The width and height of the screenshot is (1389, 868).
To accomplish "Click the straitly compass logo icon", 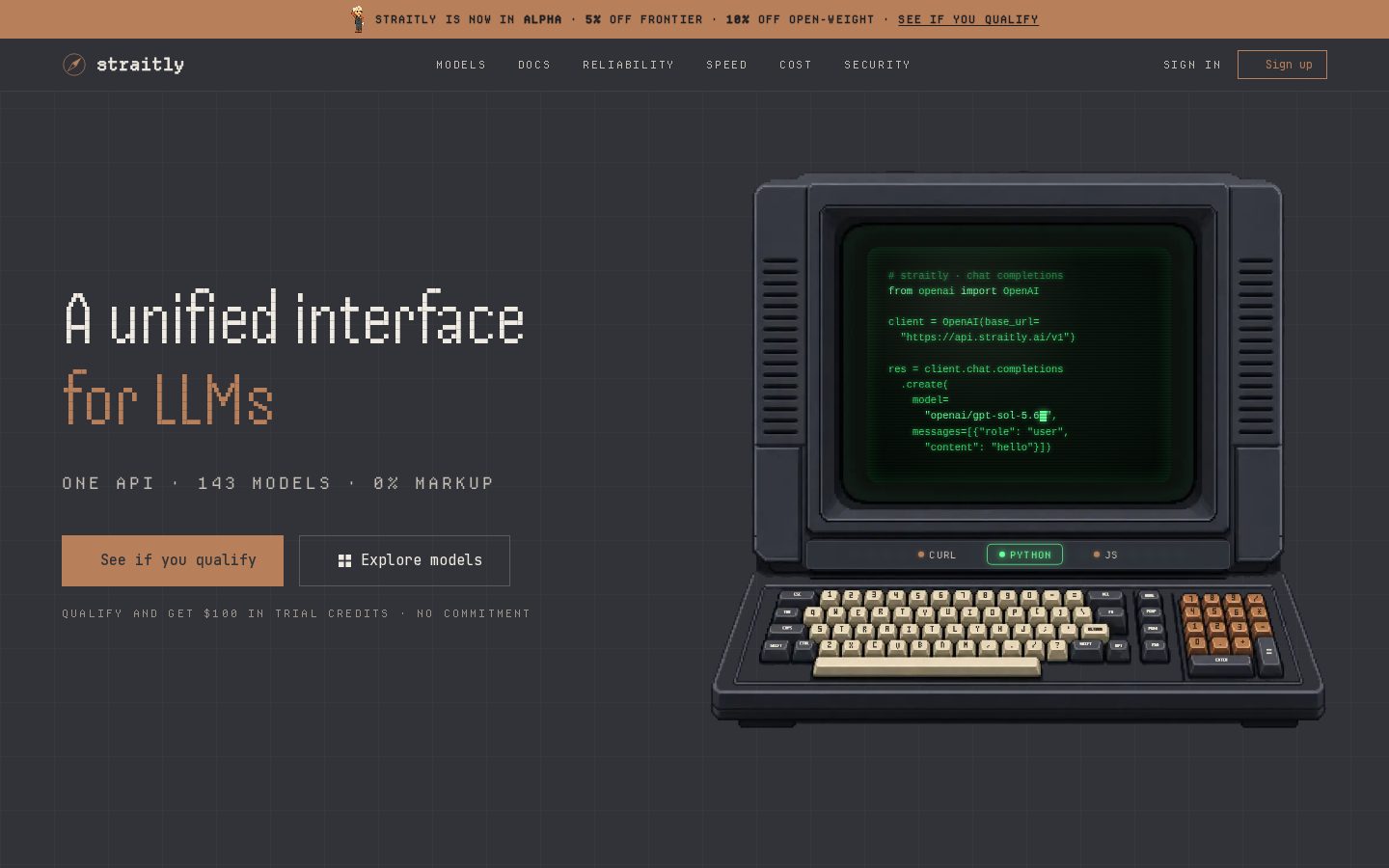I will coord(74,65).
